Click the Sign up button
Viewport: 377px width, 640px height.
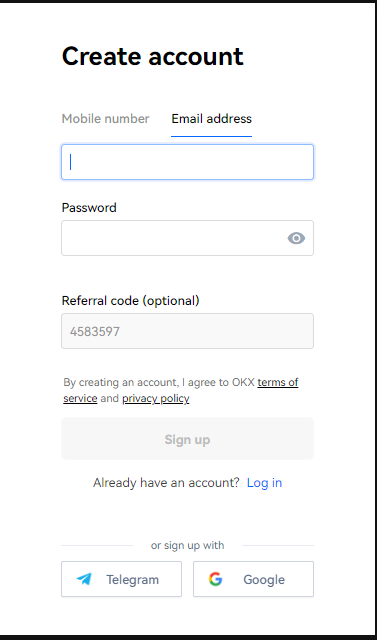click(x=187, y=439)
